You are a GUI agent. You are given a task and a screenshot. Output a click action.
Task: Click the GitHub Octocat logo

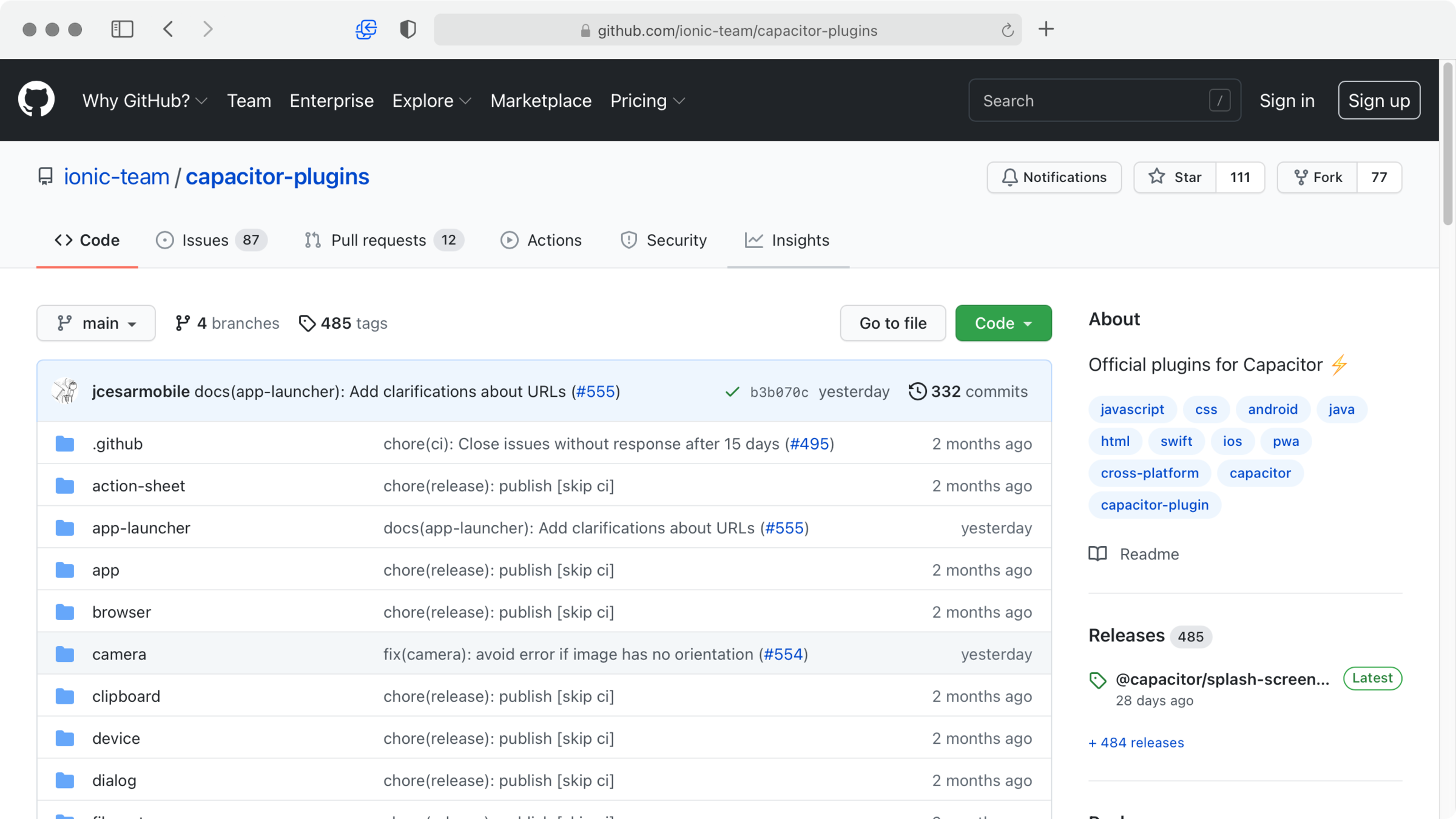pos(36,99)
